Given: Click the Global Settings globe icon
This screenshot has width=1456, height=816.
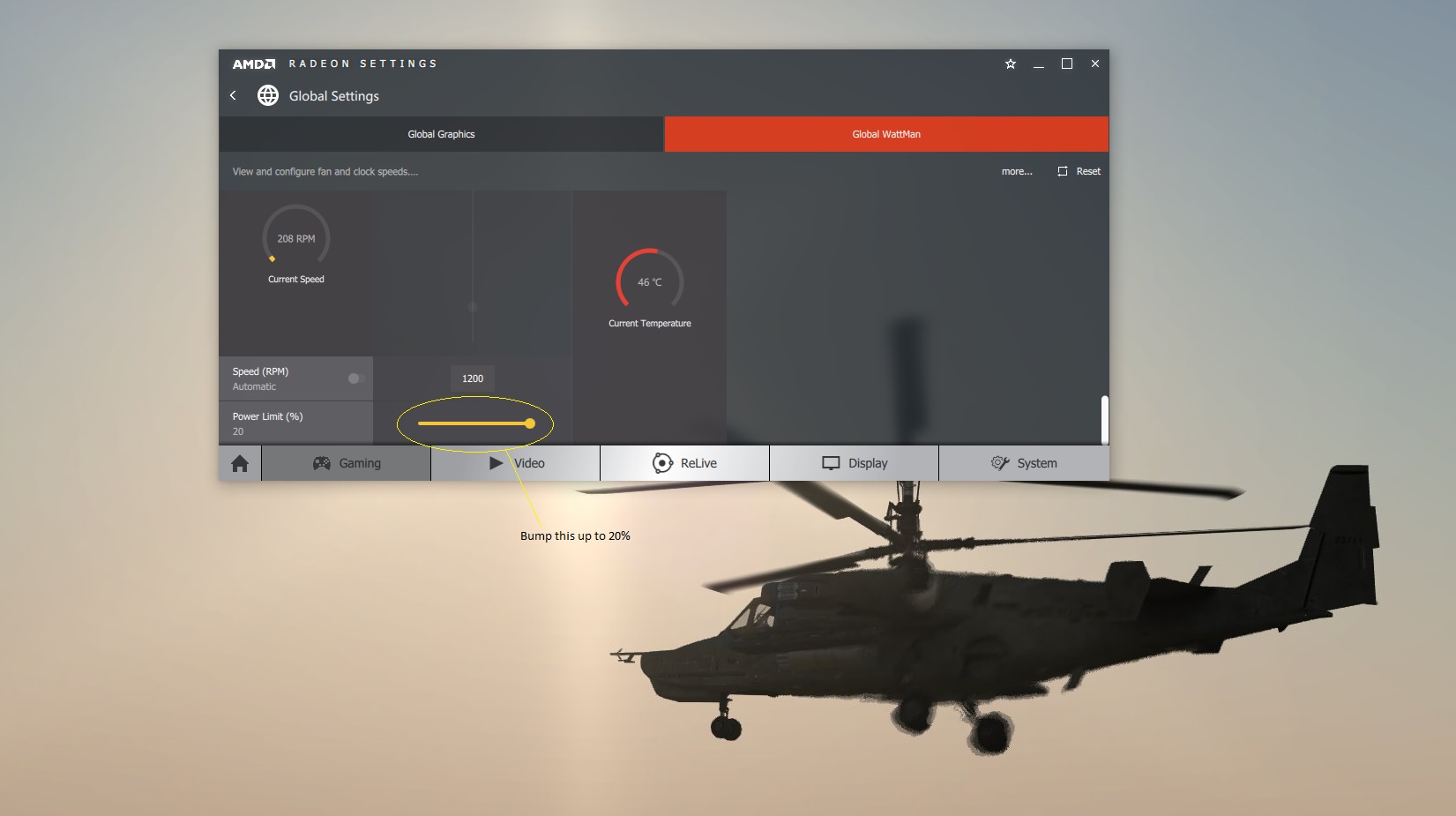Looking at the screenshot, I should (268, 95).
